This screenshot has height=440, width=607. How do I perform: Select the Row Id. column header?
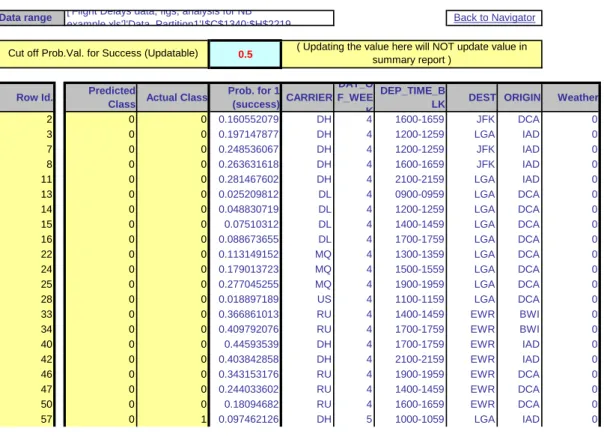coord(26,97)
